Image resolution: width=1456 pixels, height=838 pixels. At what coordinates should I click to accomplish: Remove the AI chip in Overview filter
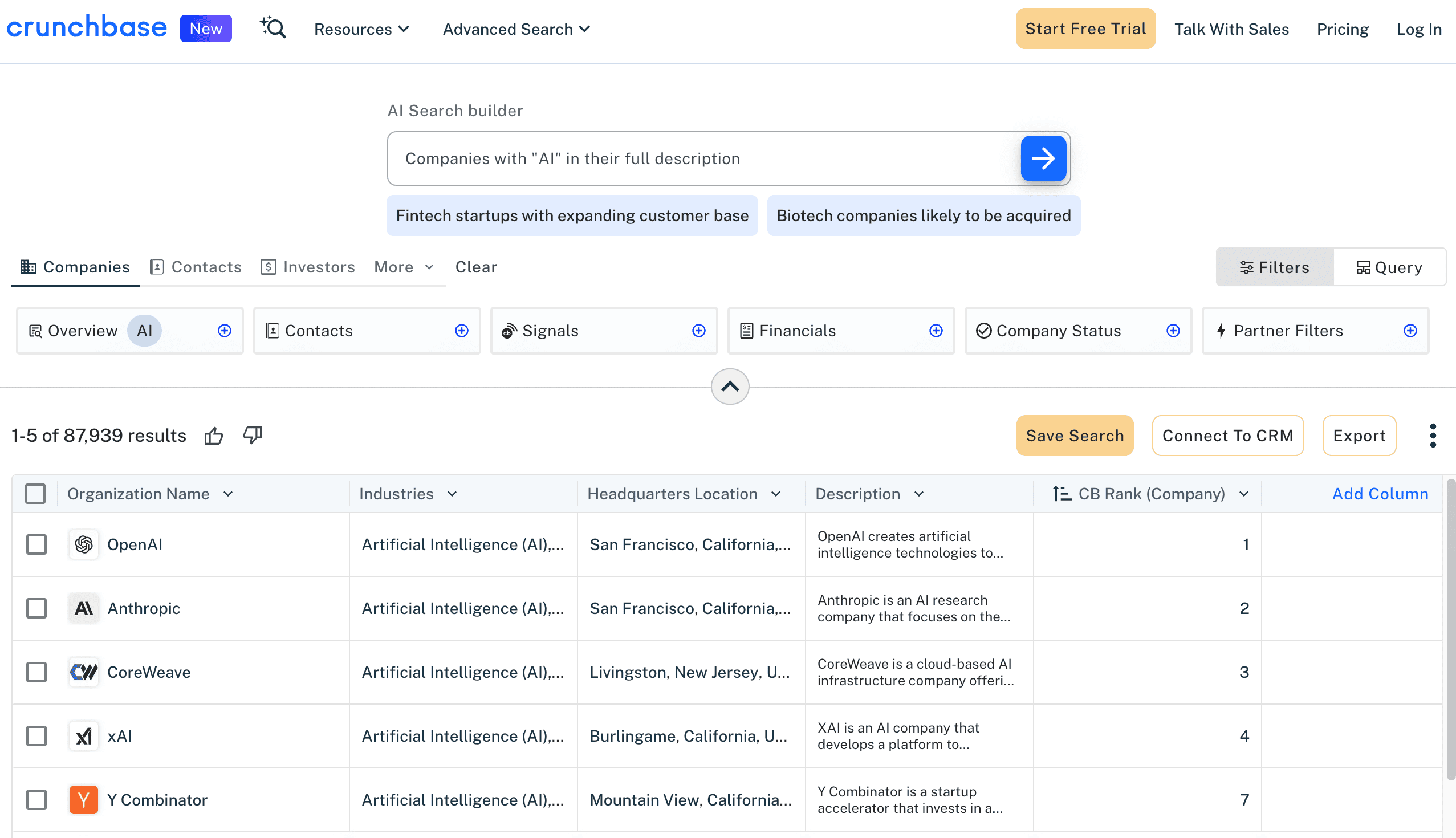pos(144,331)
